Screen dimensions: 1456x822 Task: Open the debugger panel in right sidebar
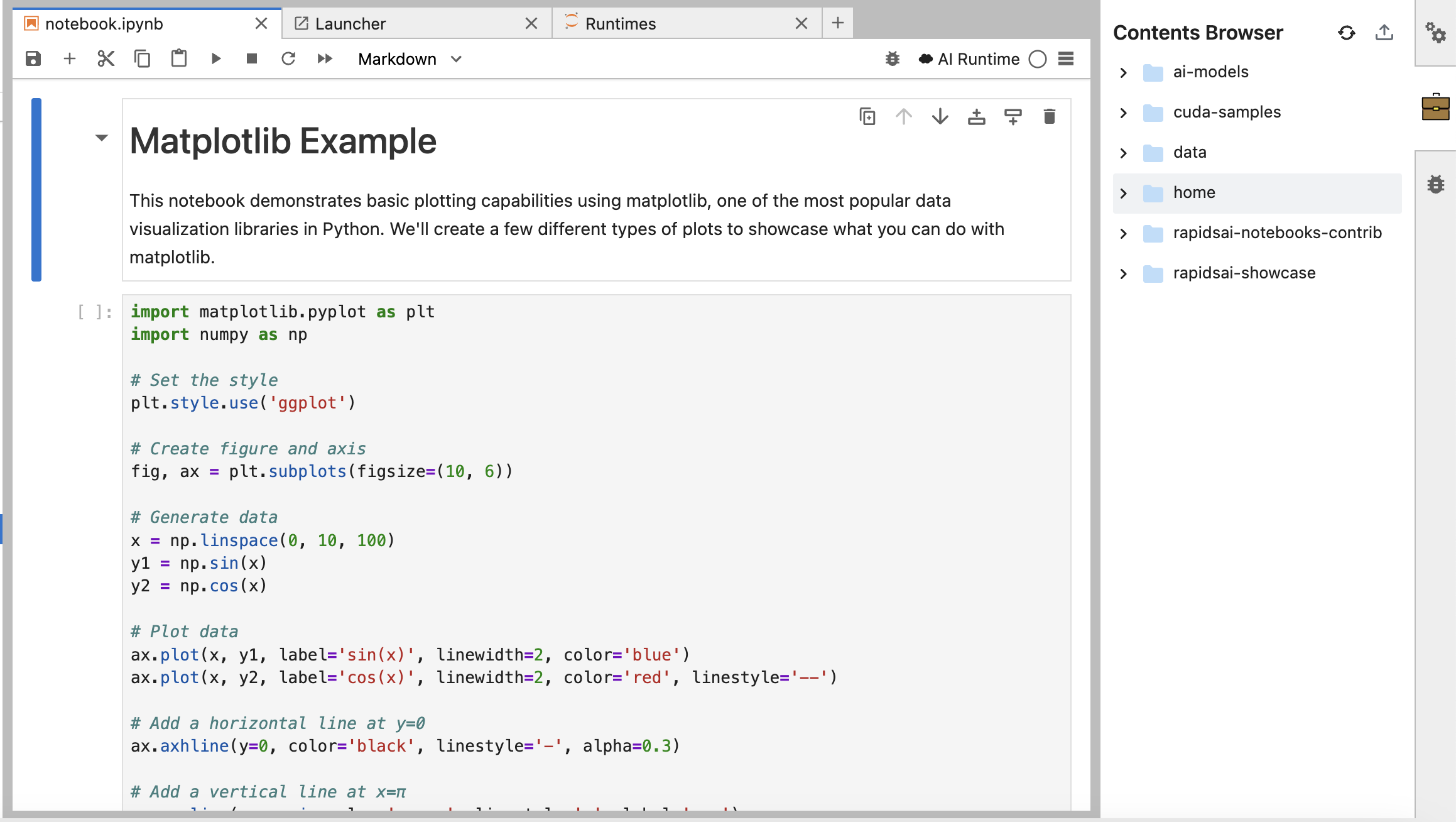(x=1436, y=184)
